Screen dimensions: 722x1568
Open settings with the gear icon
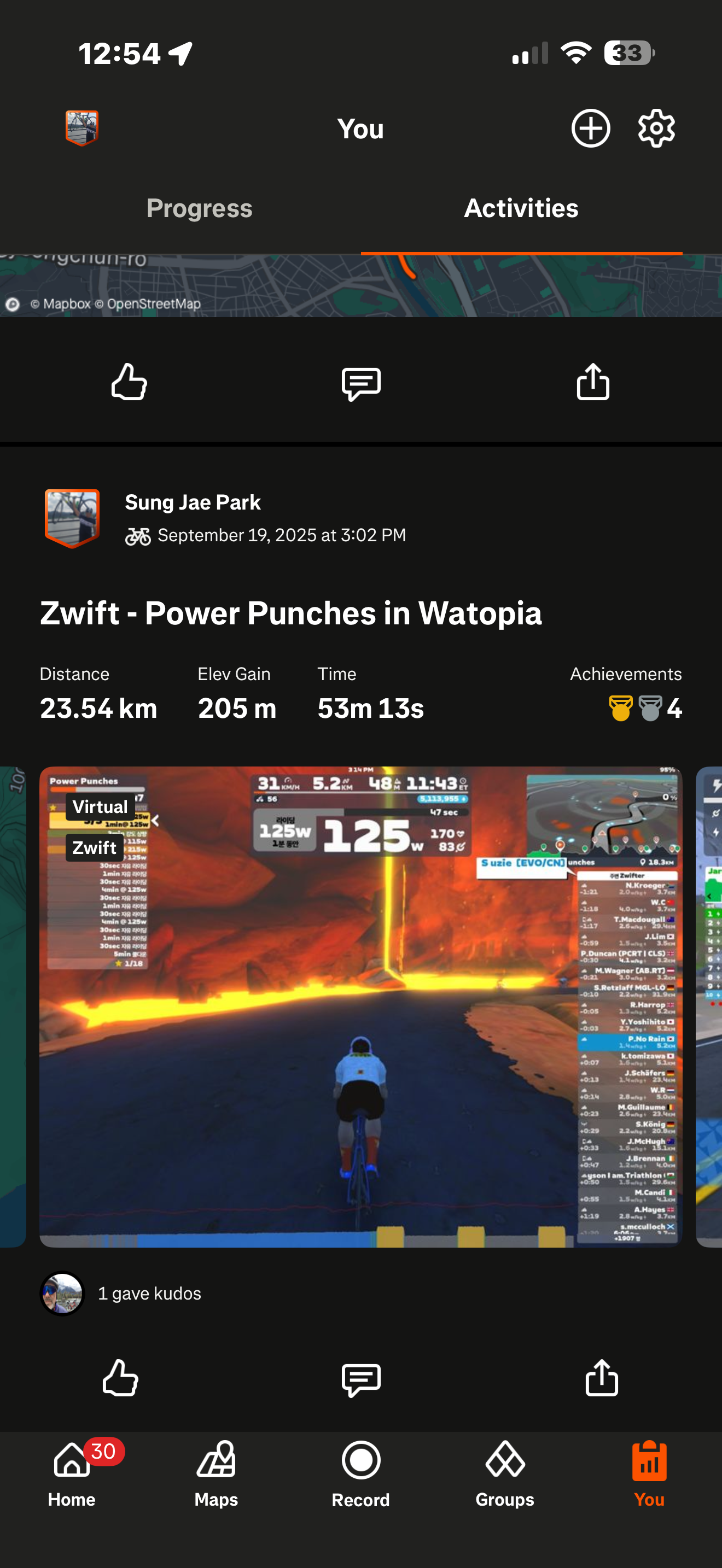656,128
